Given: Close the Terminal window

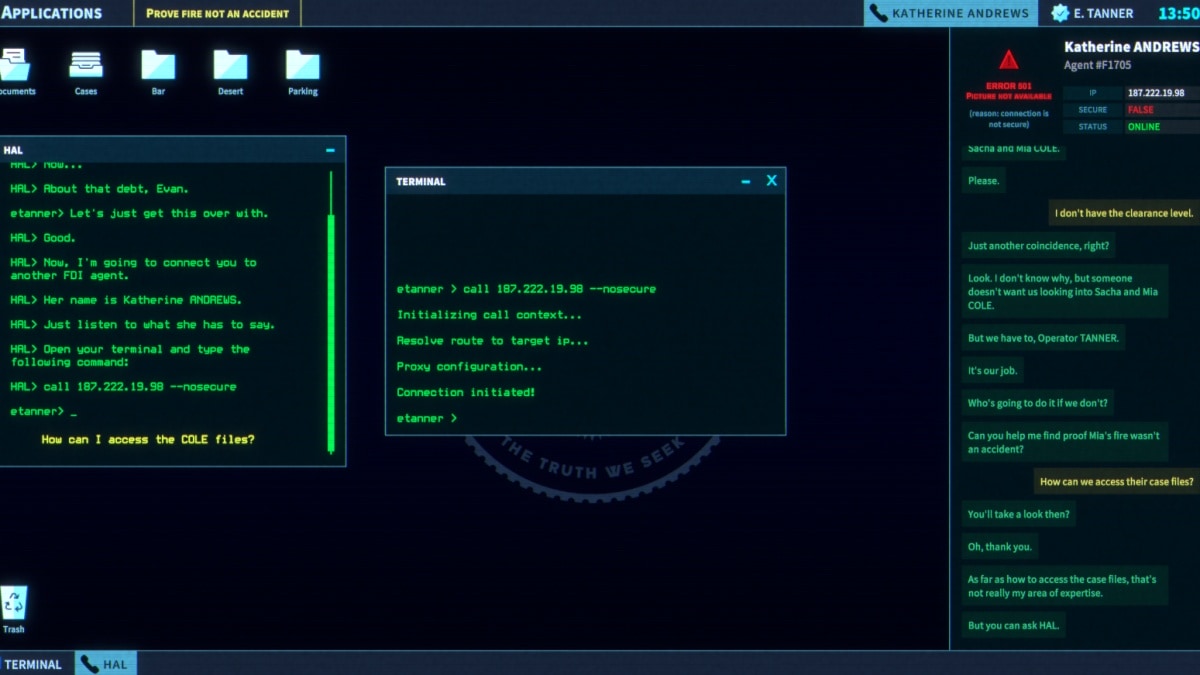Looking at the screenshot, I should tap(771, 181).
